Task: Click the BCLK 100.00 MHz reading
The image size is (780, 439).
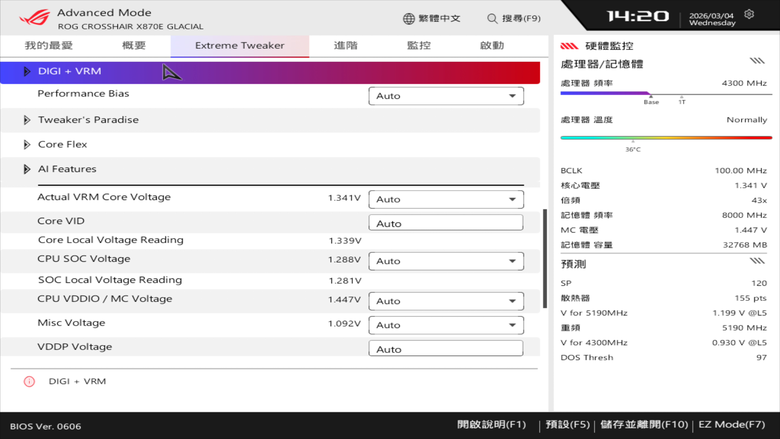Action: point(664,171)
